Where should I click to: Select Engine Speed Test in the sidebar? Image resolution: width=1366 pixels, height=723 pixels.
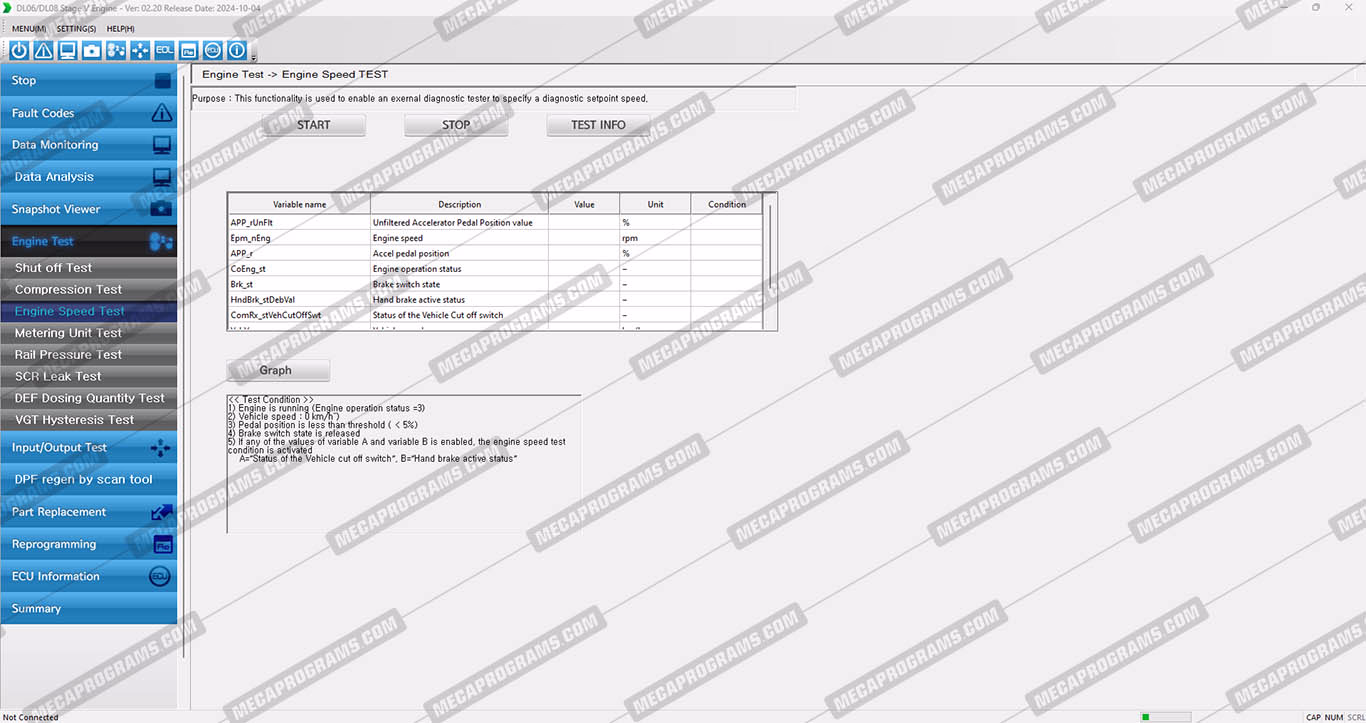[89, 311]
